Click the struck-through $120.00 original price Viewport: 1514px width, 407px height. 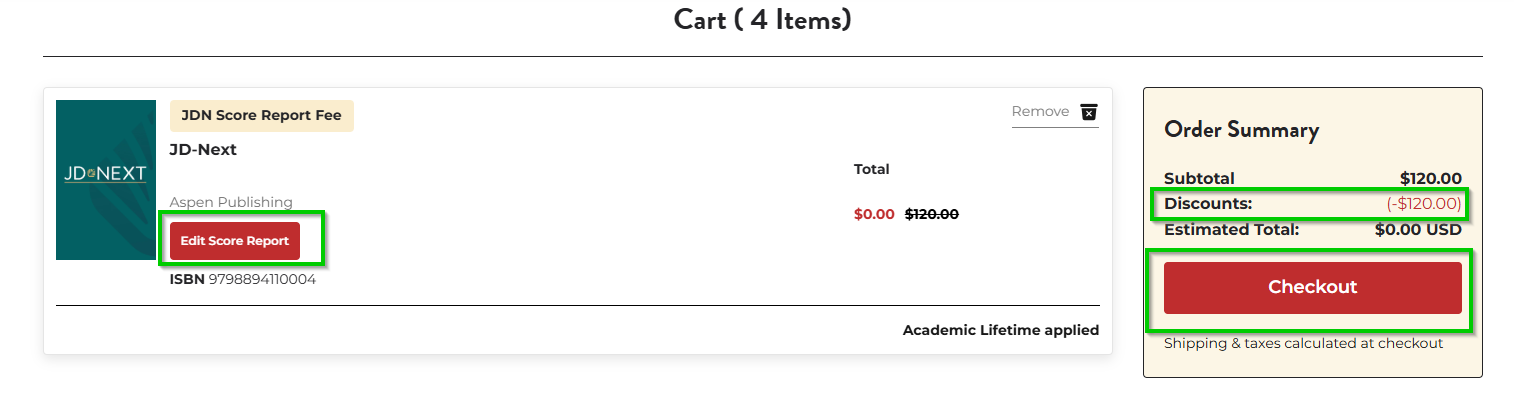(x=931, y=214)
